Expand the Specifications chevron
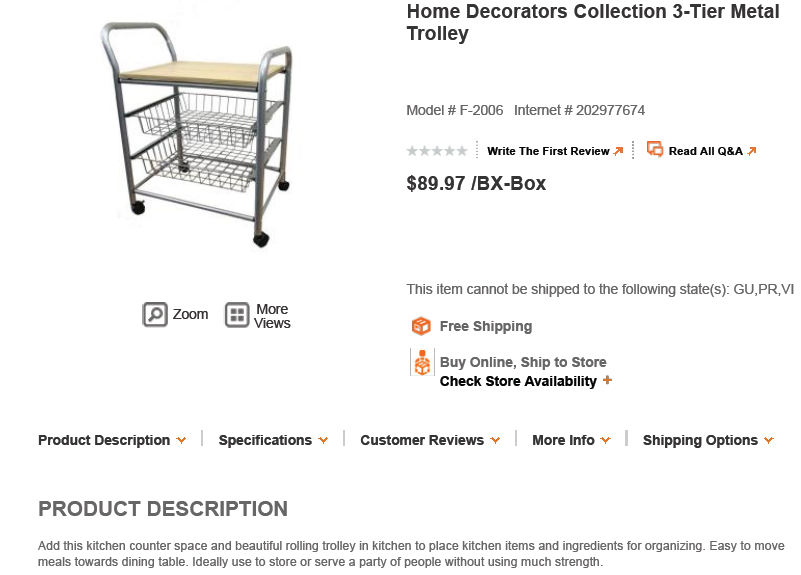 click(x=323, y=440)
